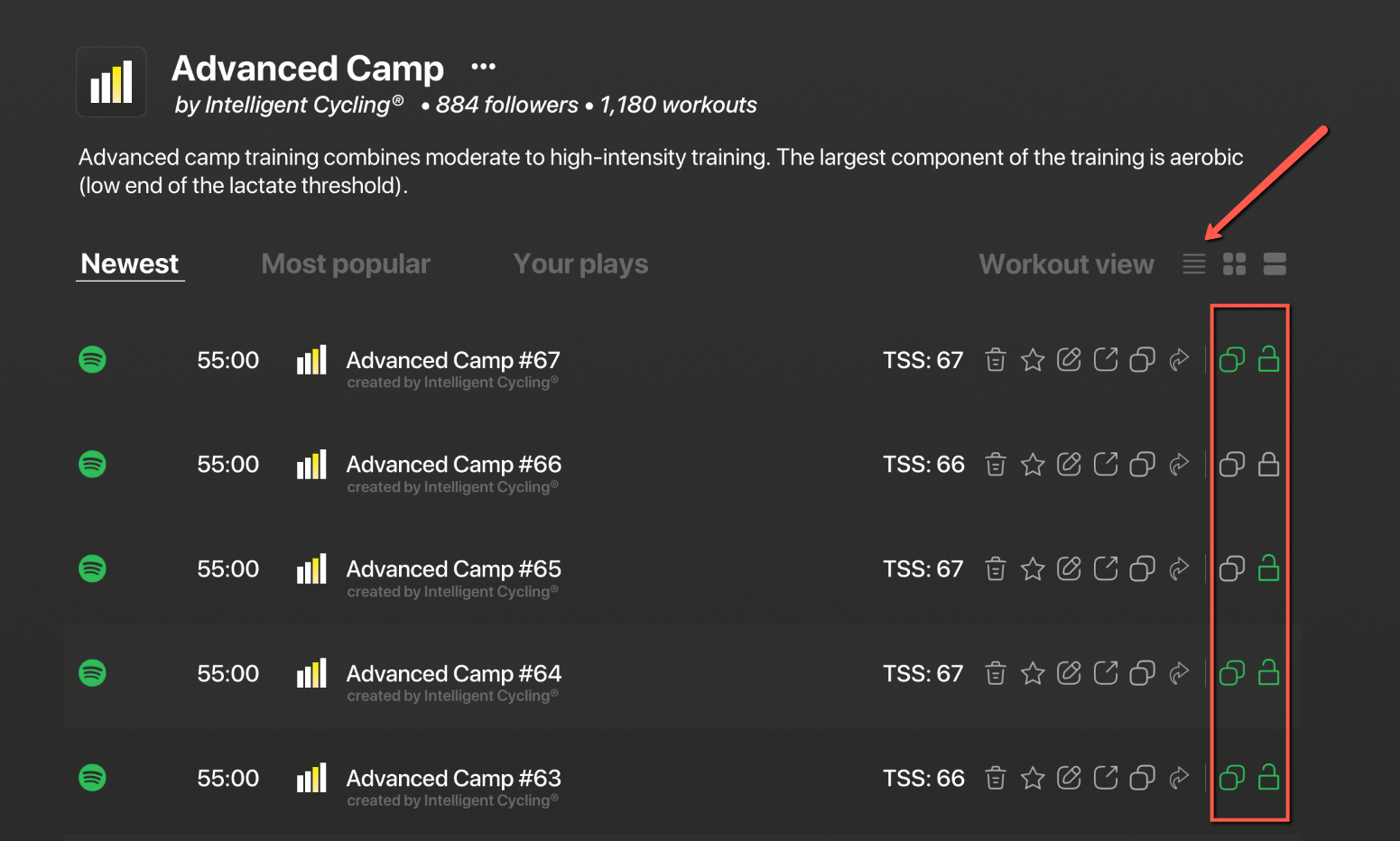
Task: Switch to compact list workout view
Action: 1194,264
